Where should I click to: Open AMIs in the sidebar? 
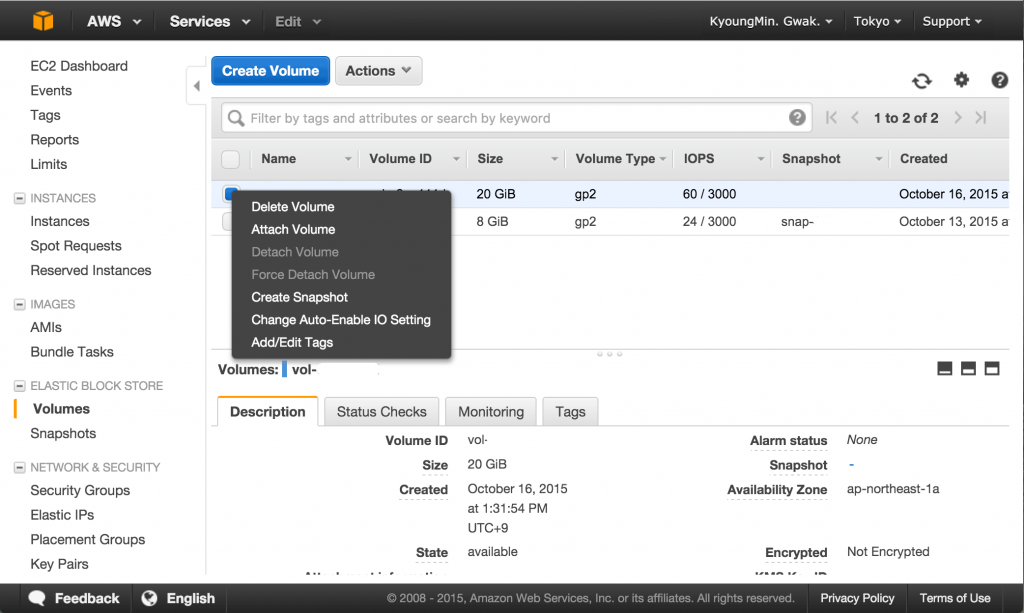[x=46, y=327]
